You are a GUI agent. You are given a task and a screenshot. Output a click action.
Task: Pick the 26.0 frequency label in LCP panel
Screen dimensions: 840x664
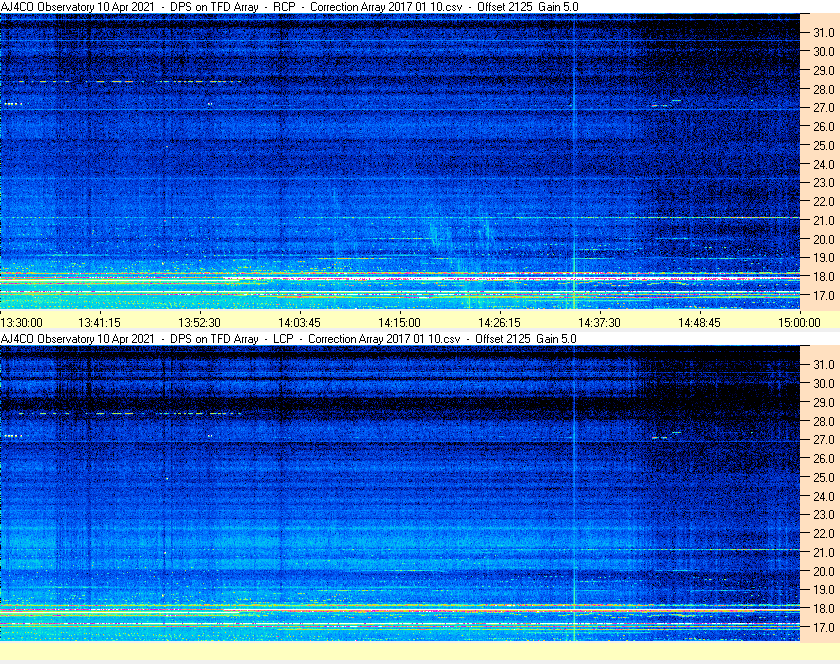tap(824, 458)
